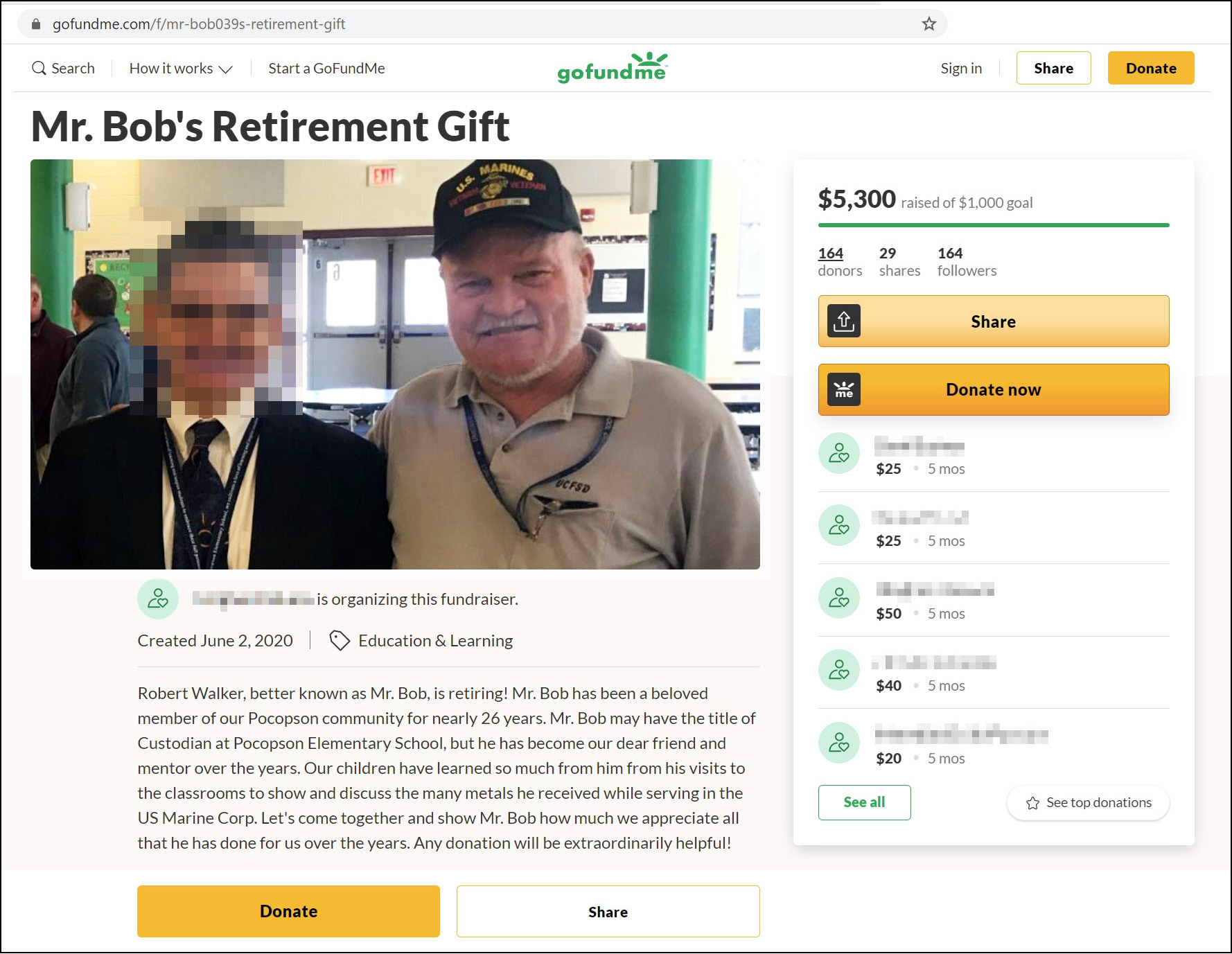Click the upload icon on the large Share button

pos(844,321)
